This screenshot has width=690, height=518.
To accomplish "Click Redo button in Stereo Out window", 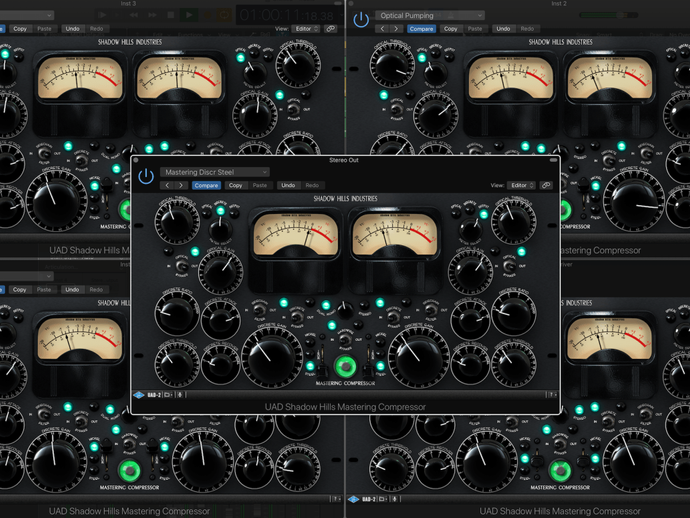I will (x=312, y=185).
